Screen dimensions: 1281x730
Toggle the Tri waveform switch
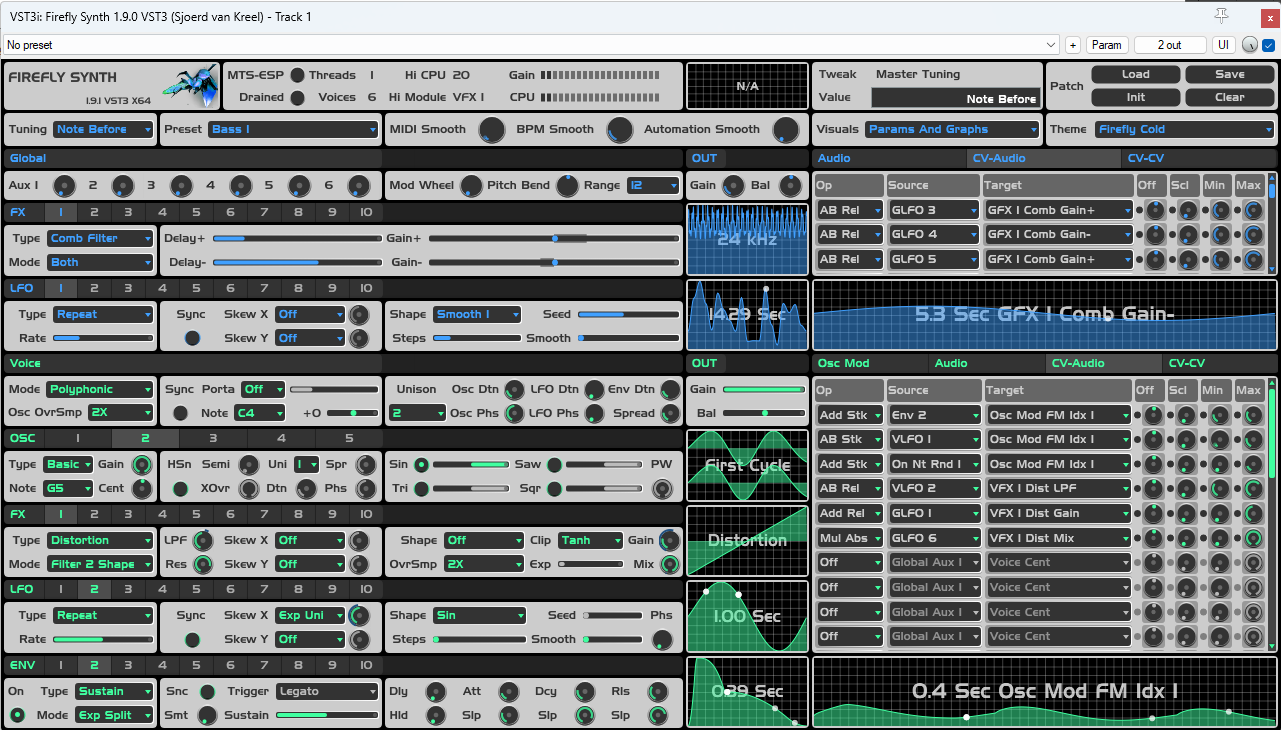421,489
